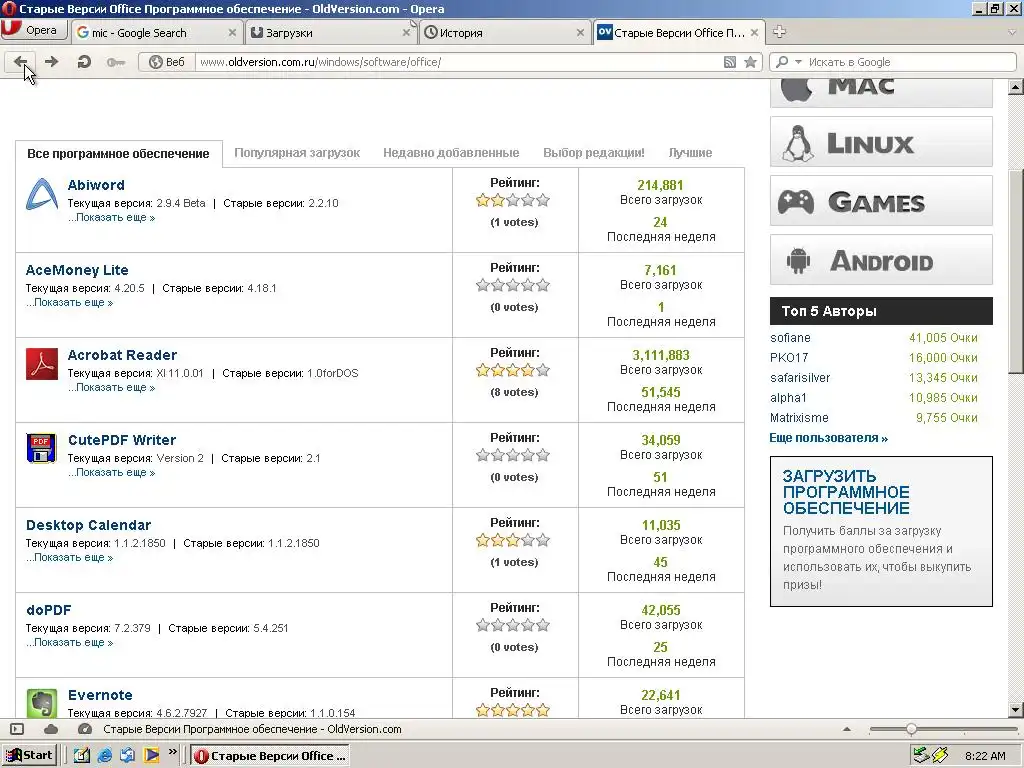Click the Opera taskbar window button

click(x=270, y=756)
